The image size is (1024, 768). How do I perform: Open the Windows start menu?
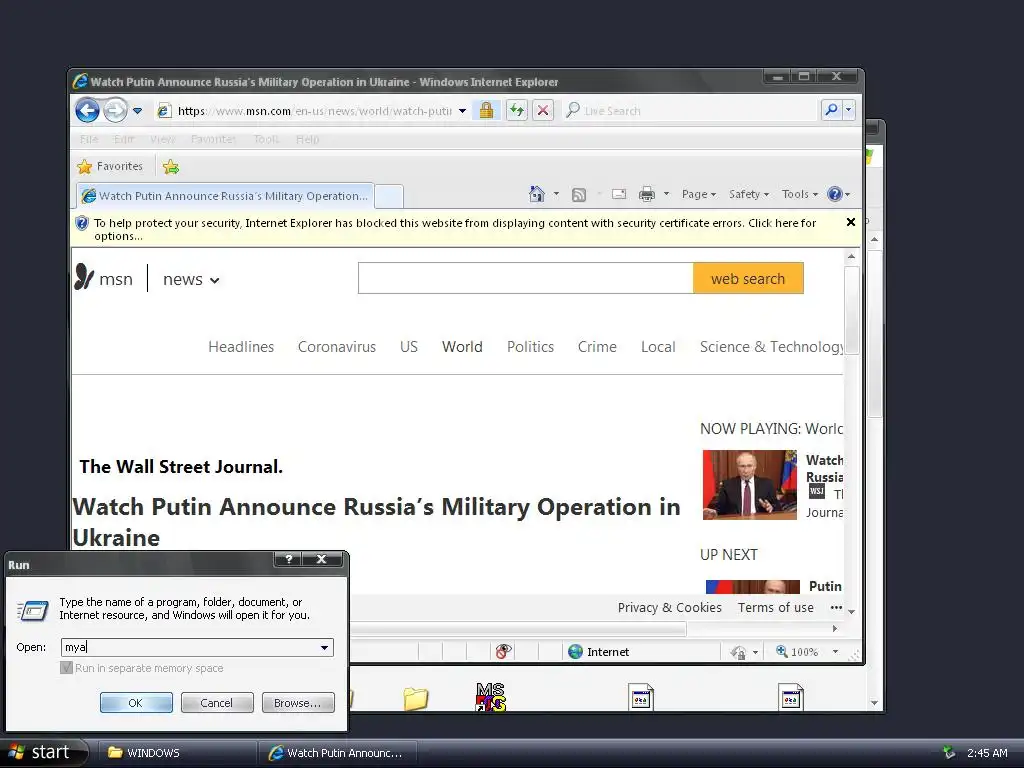click(x=43, y=752)
